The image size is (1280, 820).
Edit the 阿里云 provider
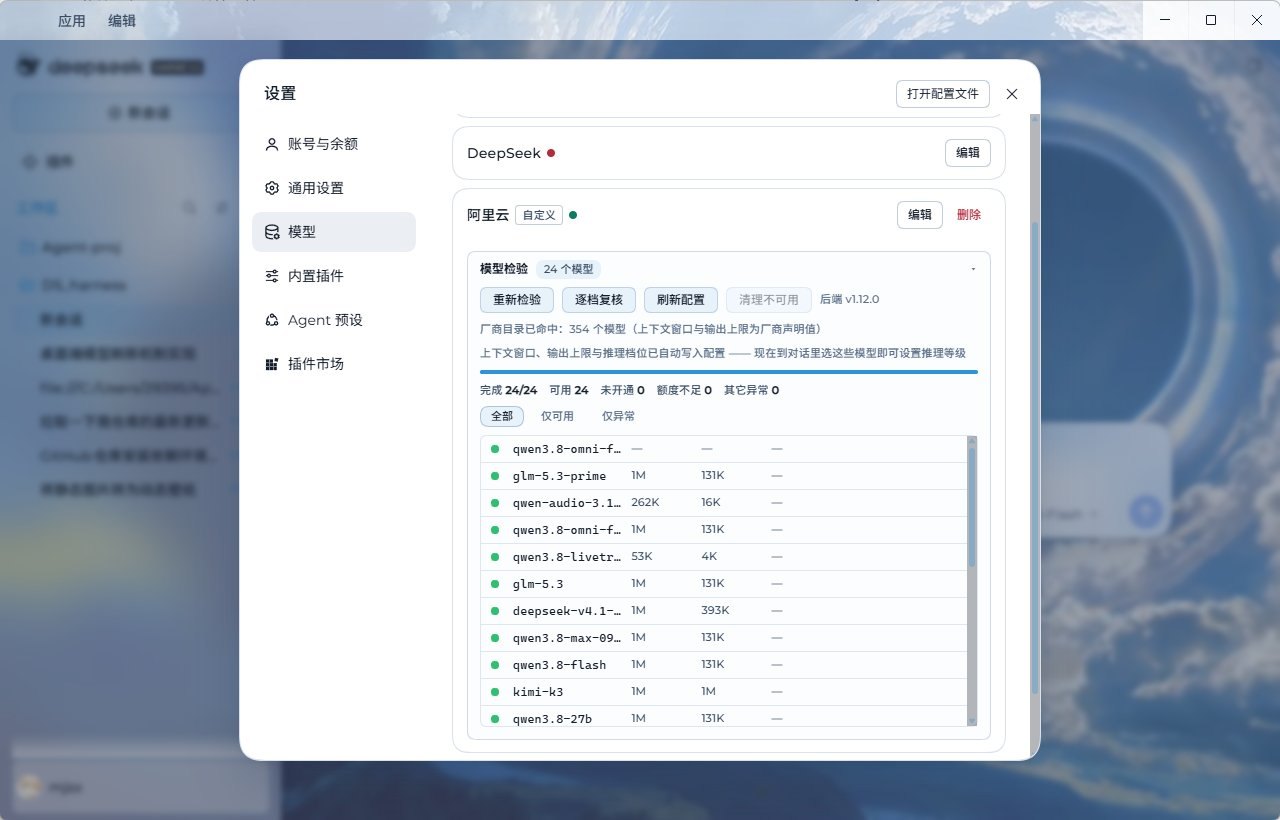(919, 215)
